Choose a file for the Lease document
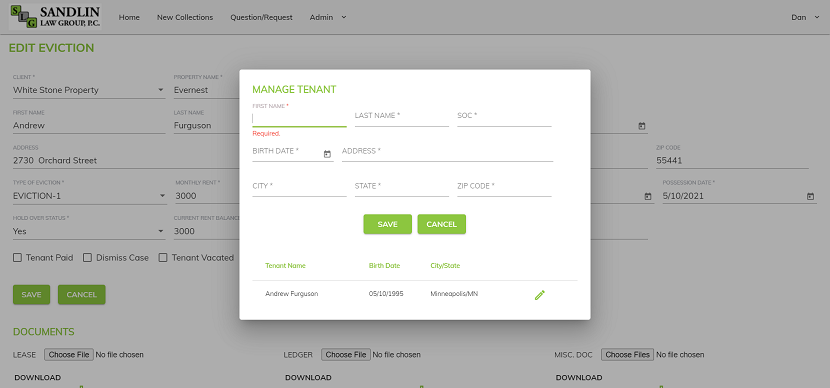 pos(69,355)
